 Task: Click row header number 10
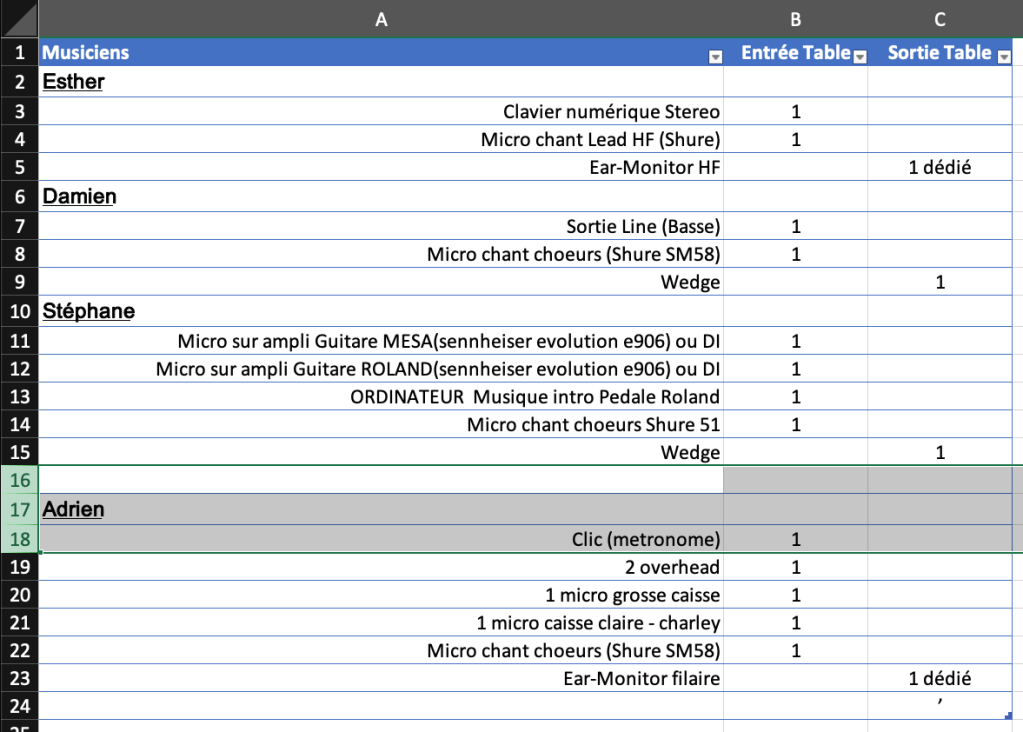[20, 311]
